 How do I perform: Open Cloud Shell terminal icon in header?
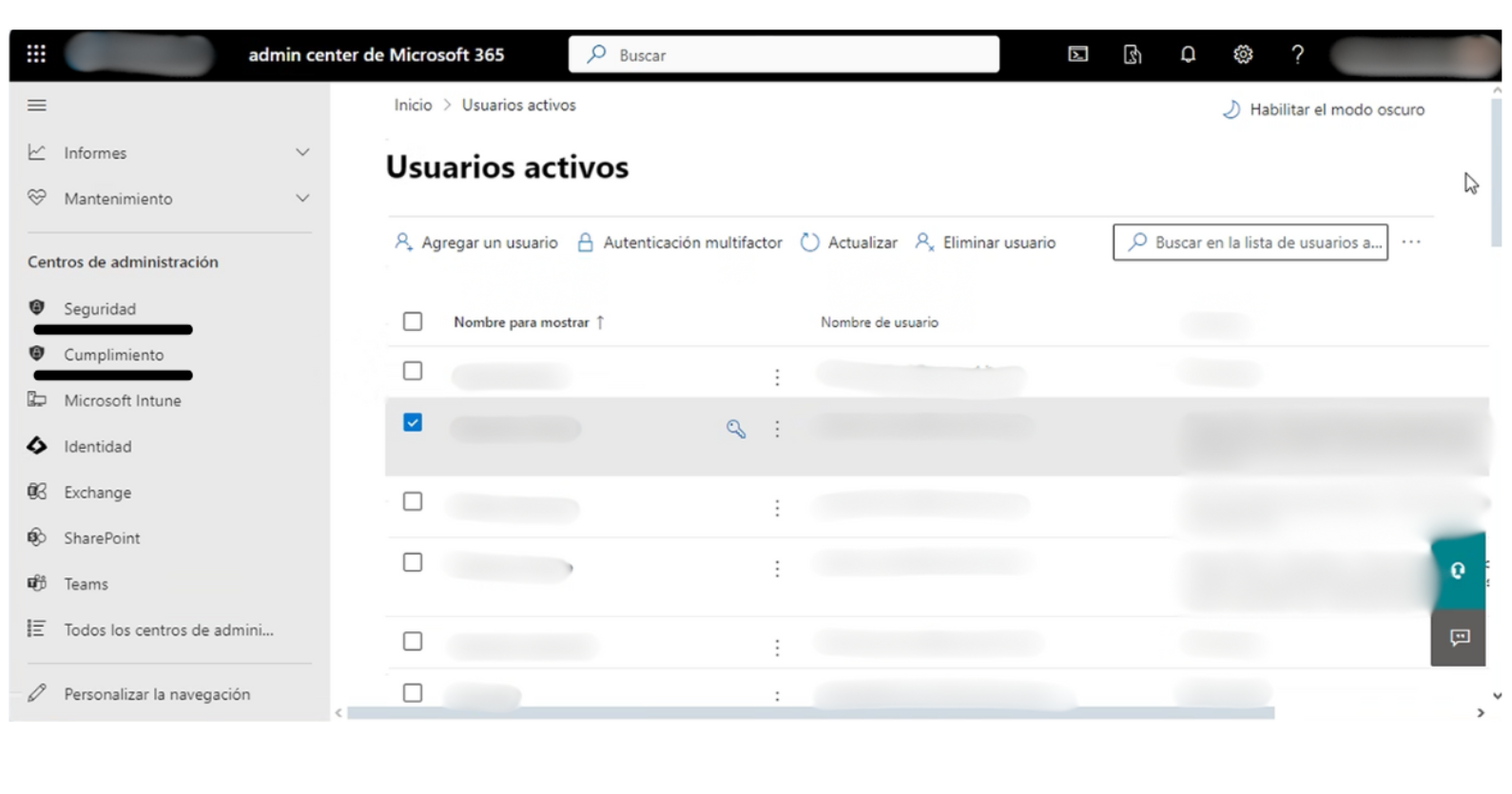1077,54
